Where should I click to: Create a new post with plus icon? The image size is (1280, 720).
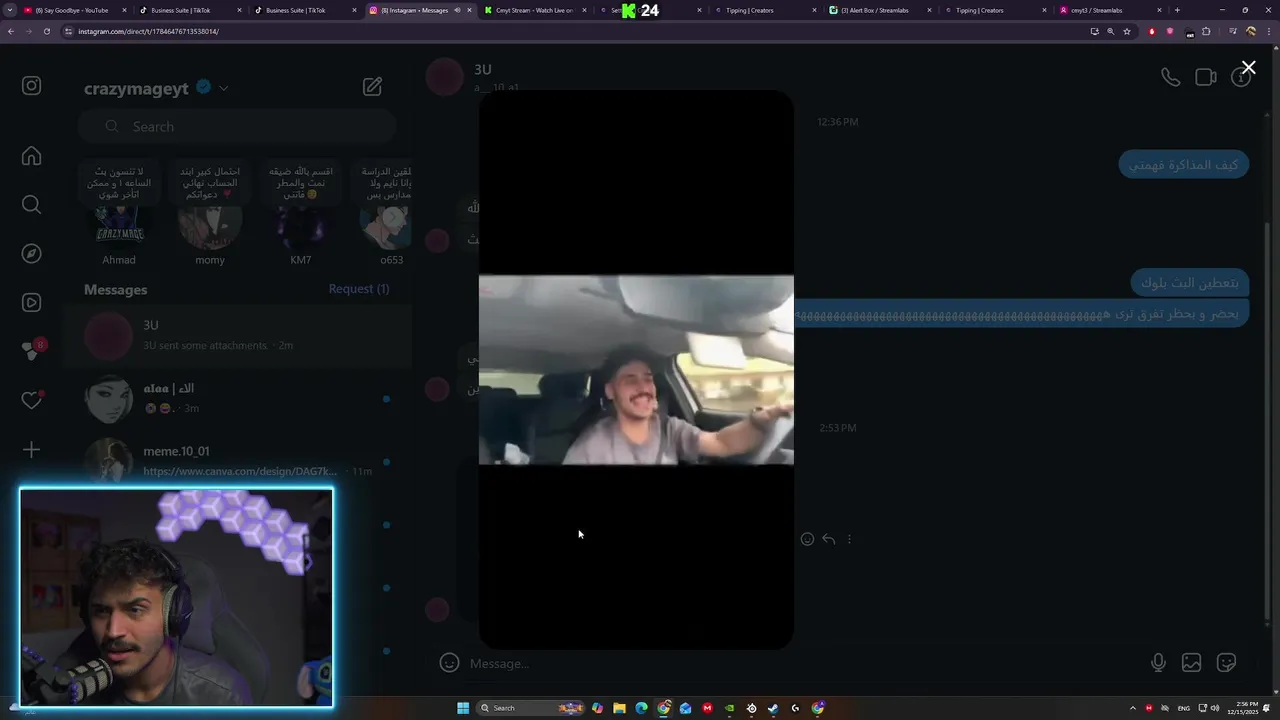pos(31,450)
